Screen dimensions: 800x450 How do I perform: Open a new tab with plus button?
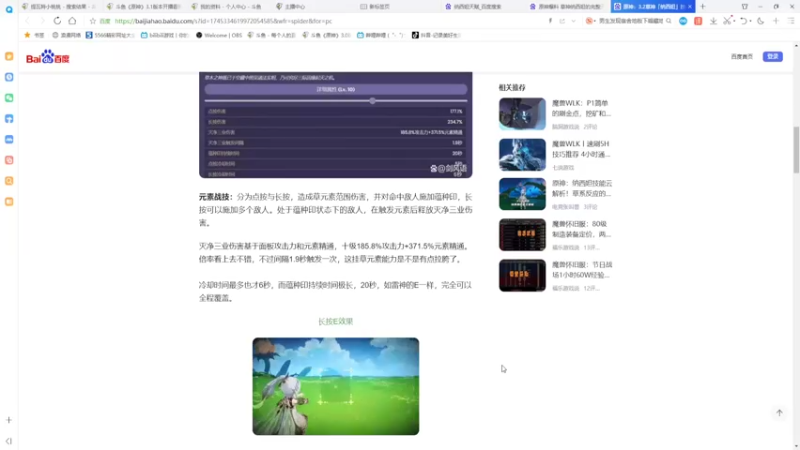click(x=703, y=7)
